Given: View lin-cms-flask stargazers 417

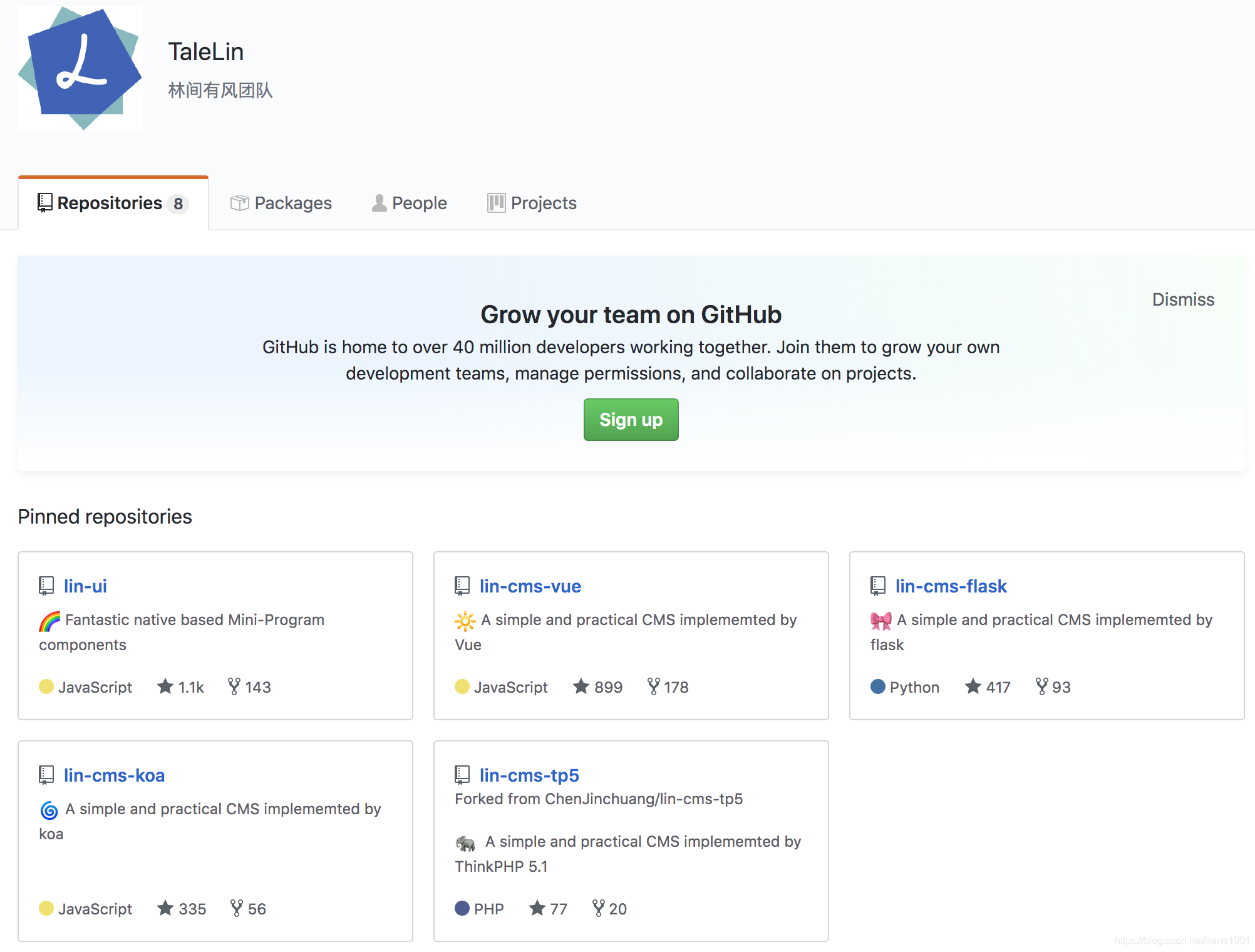Looking at the screenshot, I should (x=988, y=687).
